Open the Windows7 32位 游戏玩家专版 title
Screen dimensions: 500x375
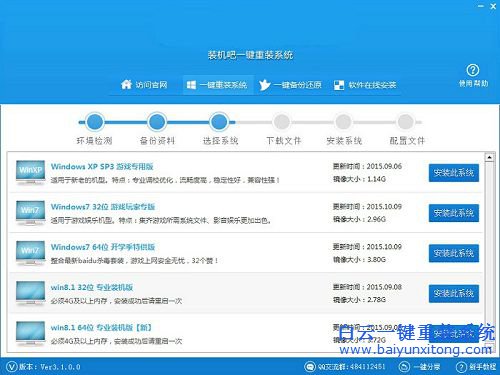pyautogui.click(x=103, y=207)
